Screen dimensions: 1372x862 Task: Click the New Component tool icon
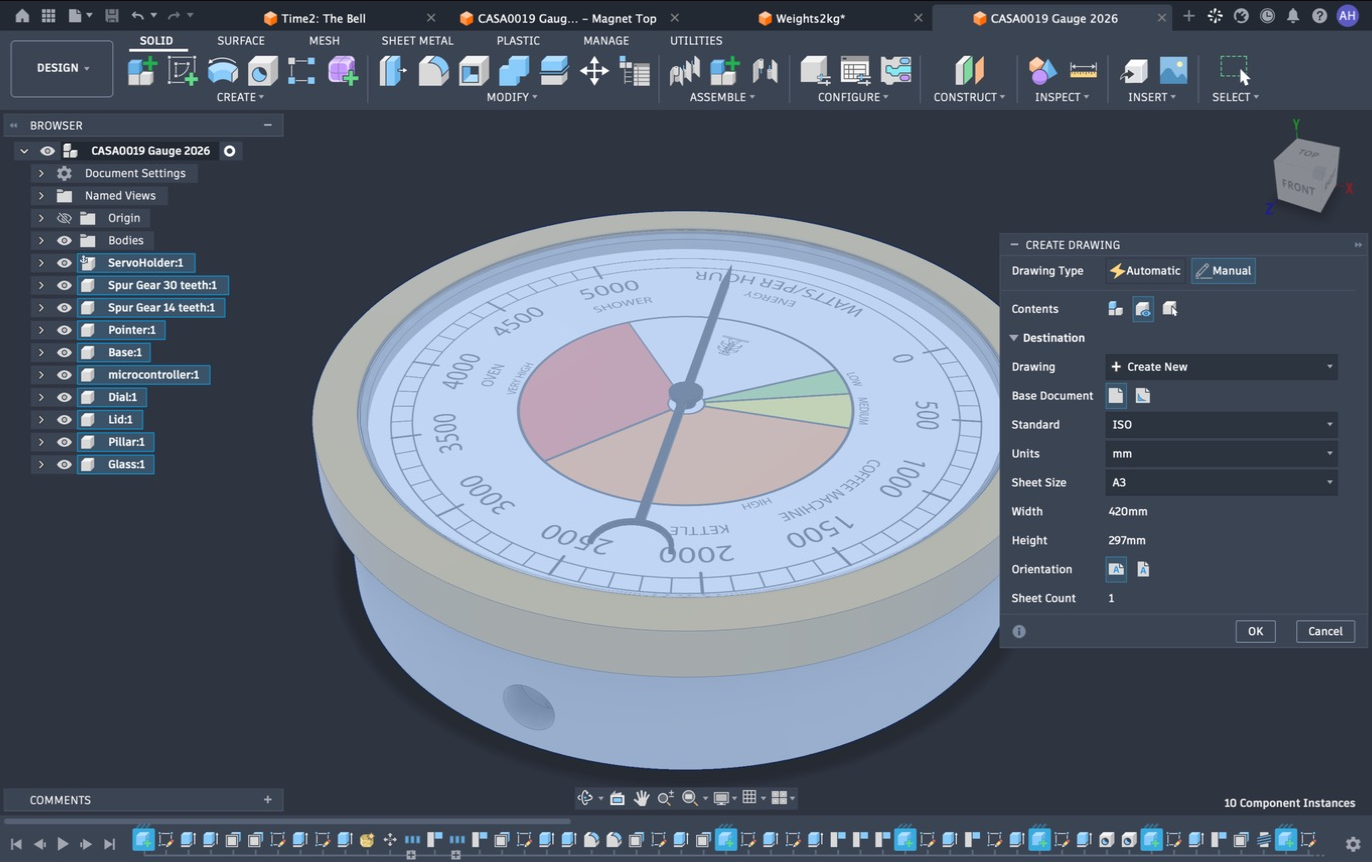pos(142,71)
